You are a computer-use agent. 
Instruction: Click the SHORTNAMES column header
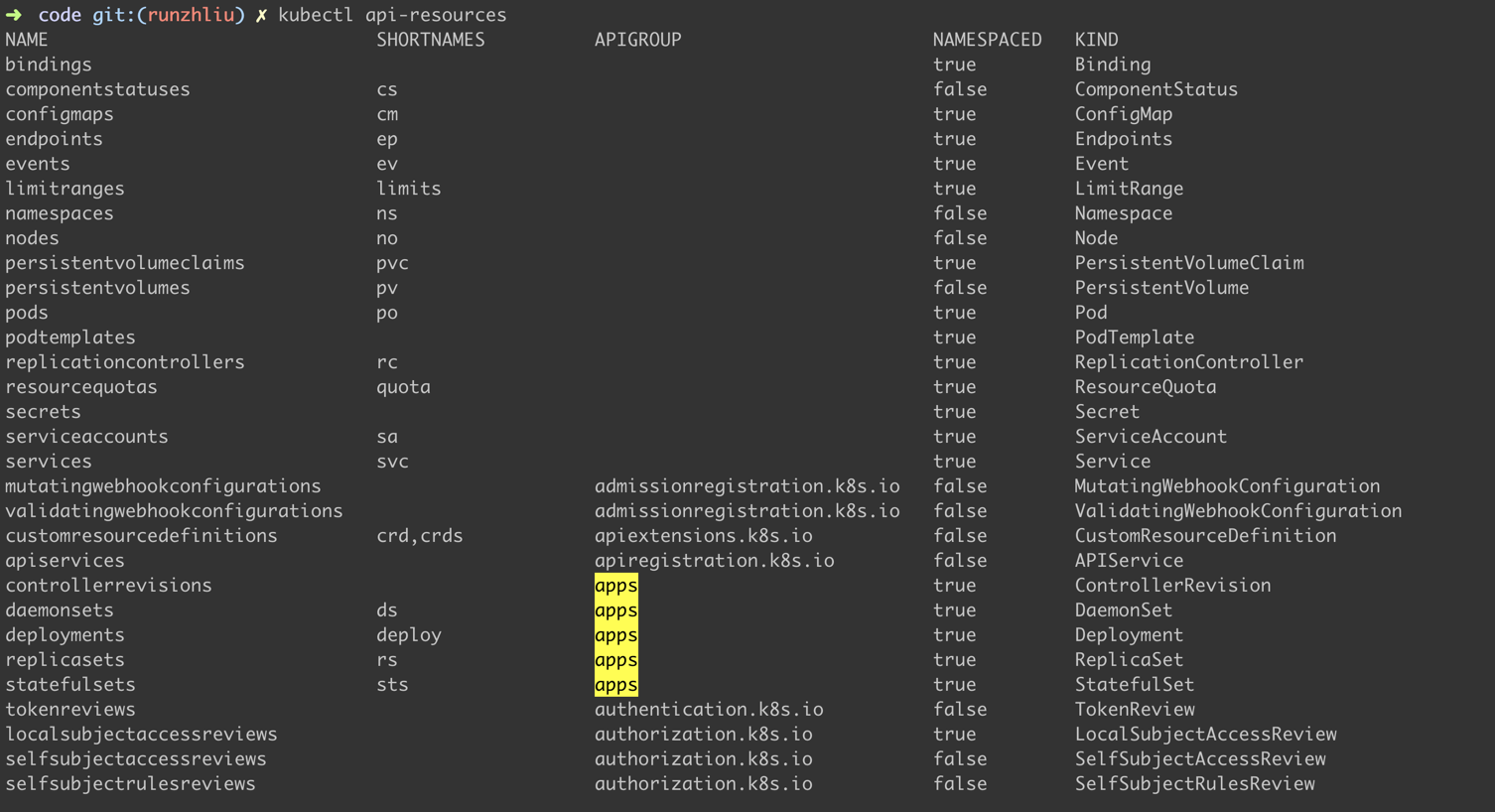click(x=430, y=40)
